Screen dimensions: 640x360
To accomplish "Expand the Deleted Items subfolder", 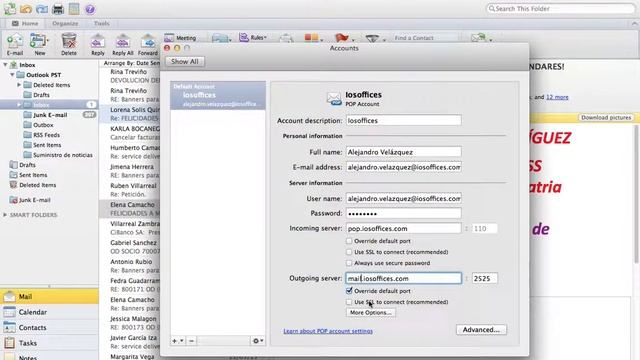I will tap(19, 85).
